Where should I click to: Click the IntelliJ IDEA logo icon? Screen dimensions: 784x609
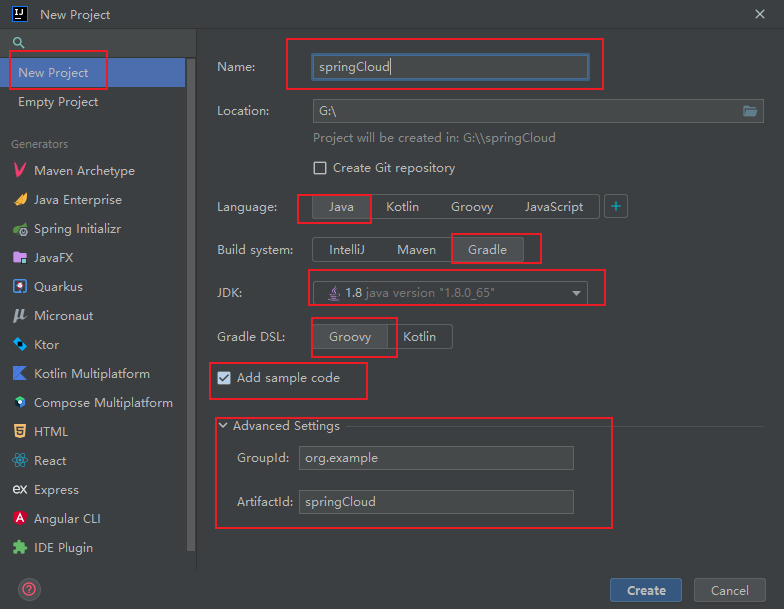click(20, 14)
